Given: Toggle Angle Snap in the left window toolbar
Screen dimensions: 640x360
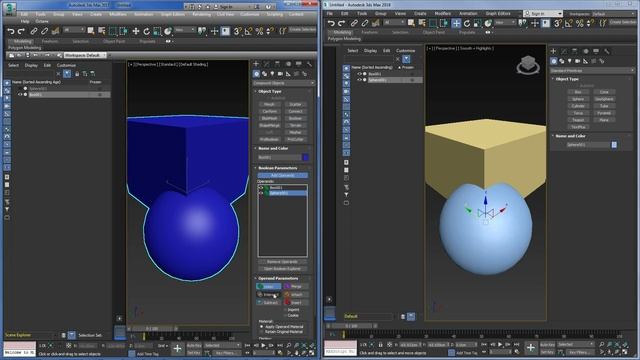Looking at the screenshot, I should pos(248,31).
